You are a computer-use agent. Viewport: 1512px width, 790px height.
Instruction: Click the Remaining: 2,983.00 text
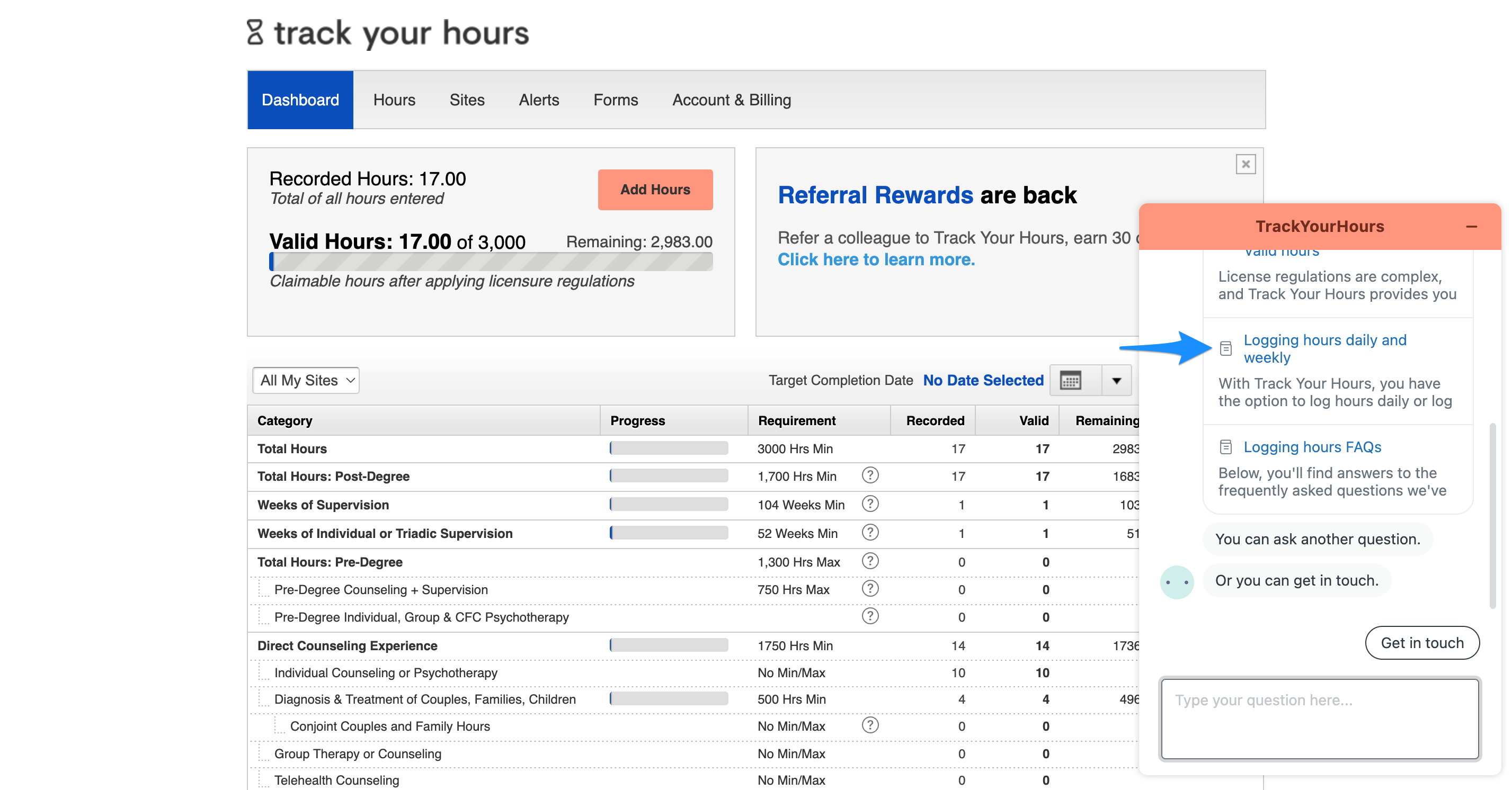coord(639,241)
